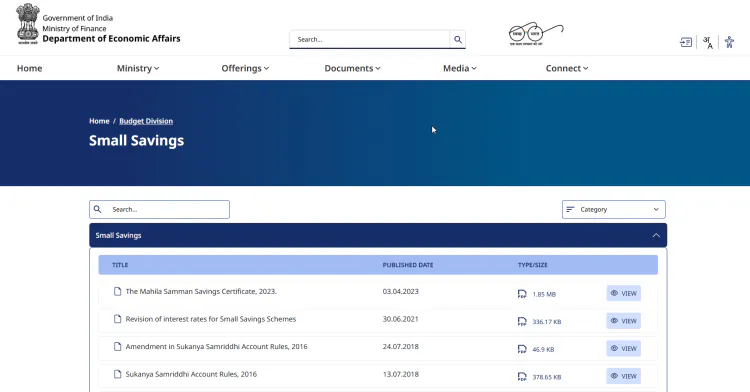The width and height of the screenshot is (750, 392).
Task: Open 'Amendment in Sukanya Samriddhi Account Rules, 2016' title
Action: tap(216, 347)
